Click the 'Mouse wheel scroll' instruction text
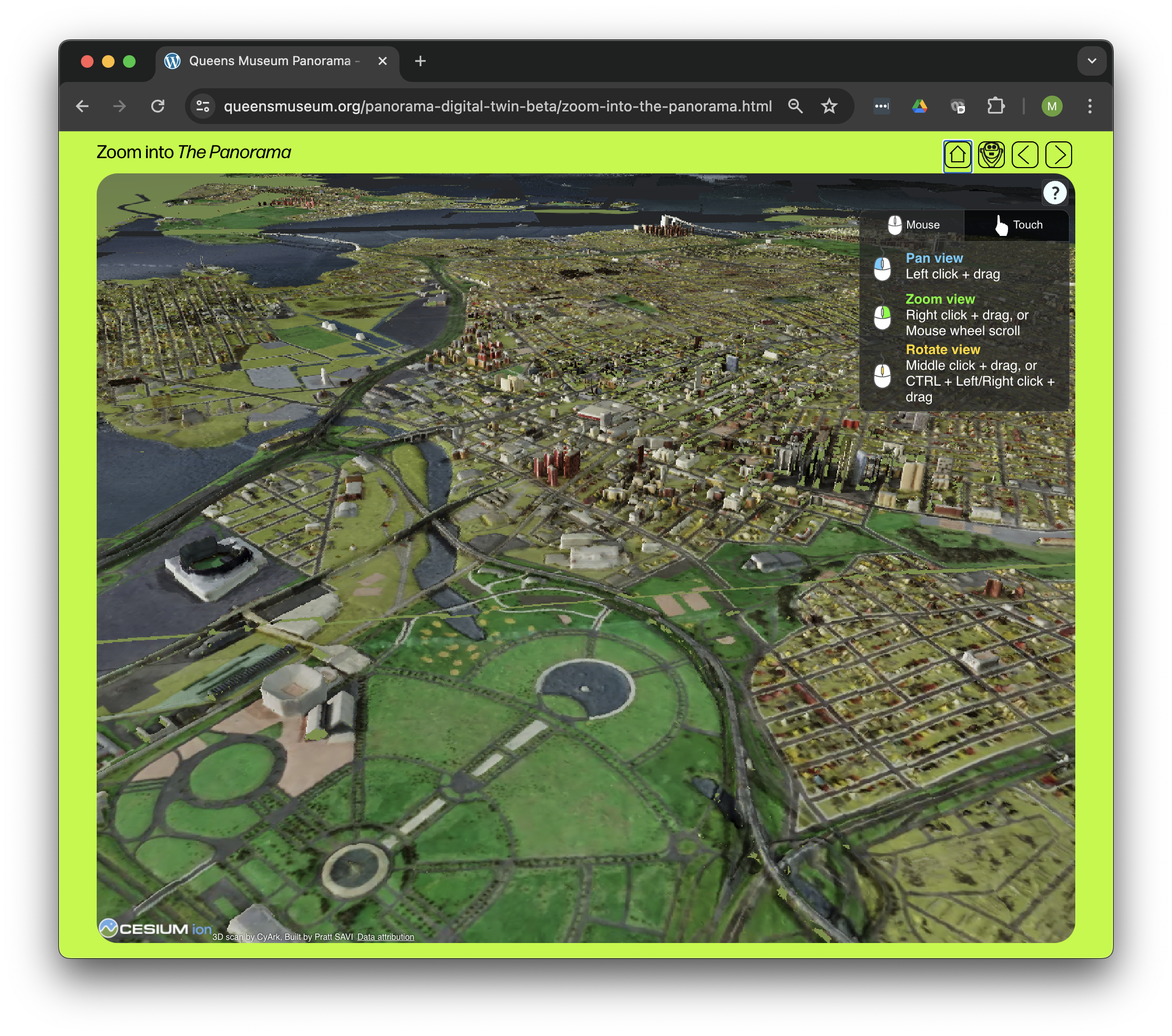This screenshot has width=1172, height=1036. [963, 331]
